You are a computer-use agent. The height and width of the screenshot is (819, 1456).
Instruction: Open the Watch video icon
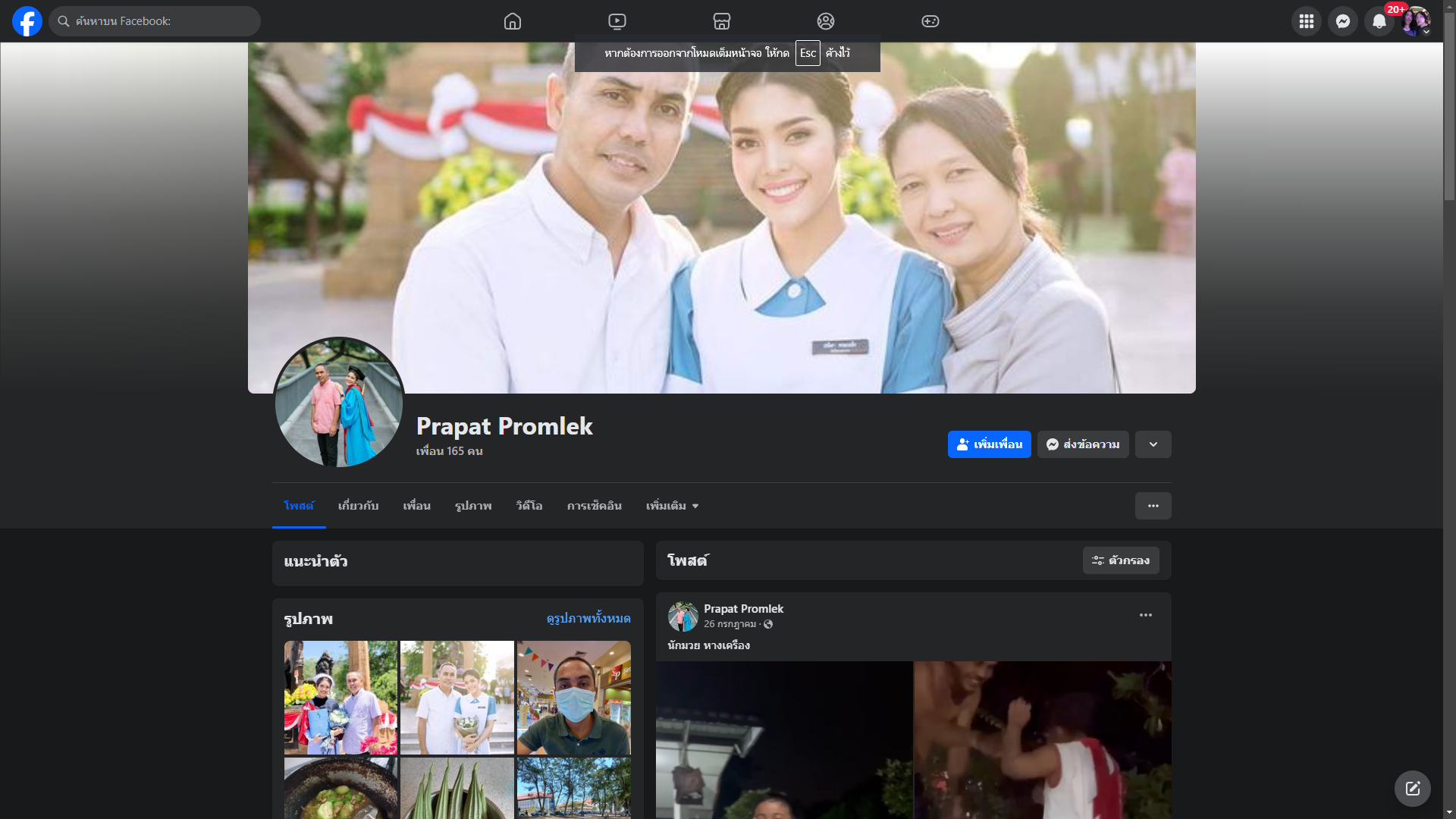(617, 21)
